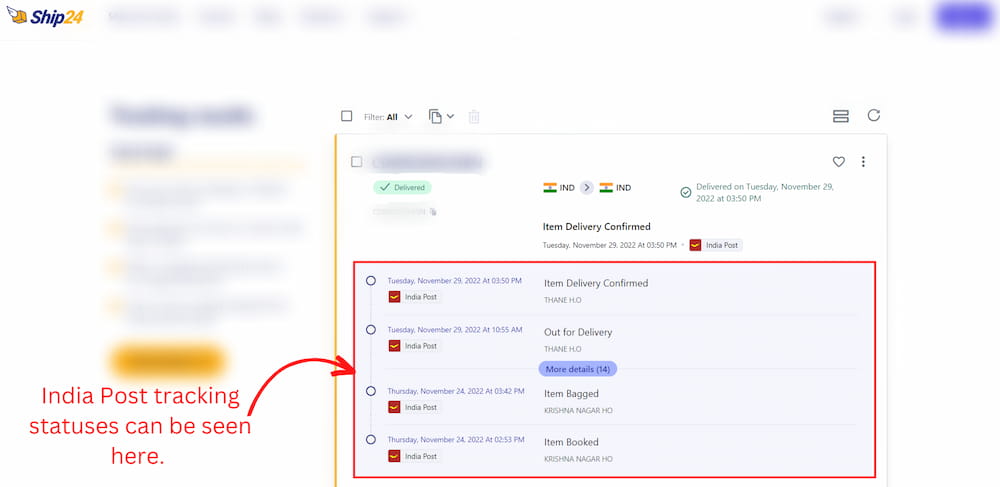Click timeline marker for Item Booked
Viewport: 1000px width, 487px height.
point(371,439)
